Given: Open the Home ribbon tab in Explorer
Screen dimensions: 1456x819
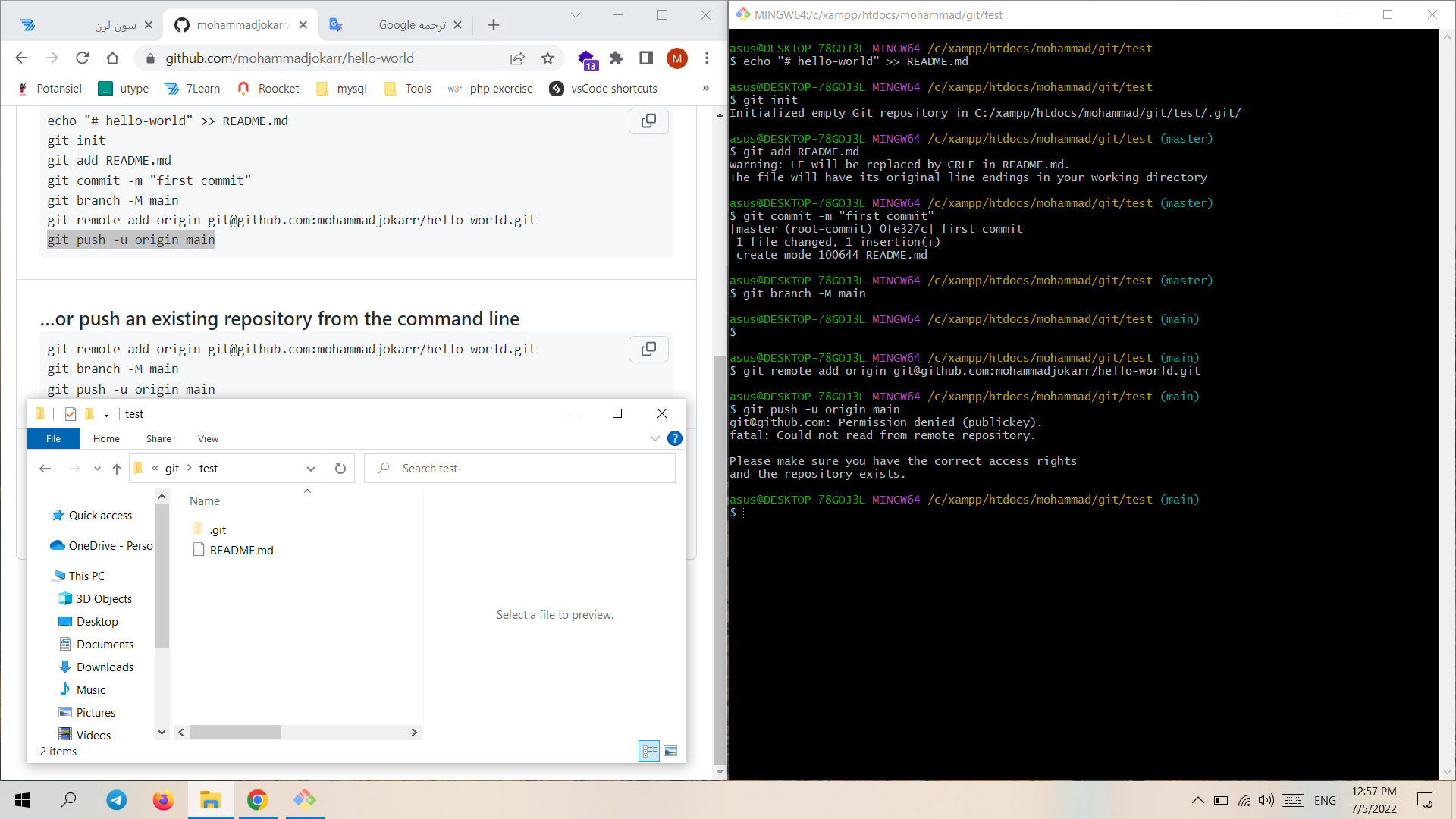Looking at the screenshot, I should (x=106, y=438).
